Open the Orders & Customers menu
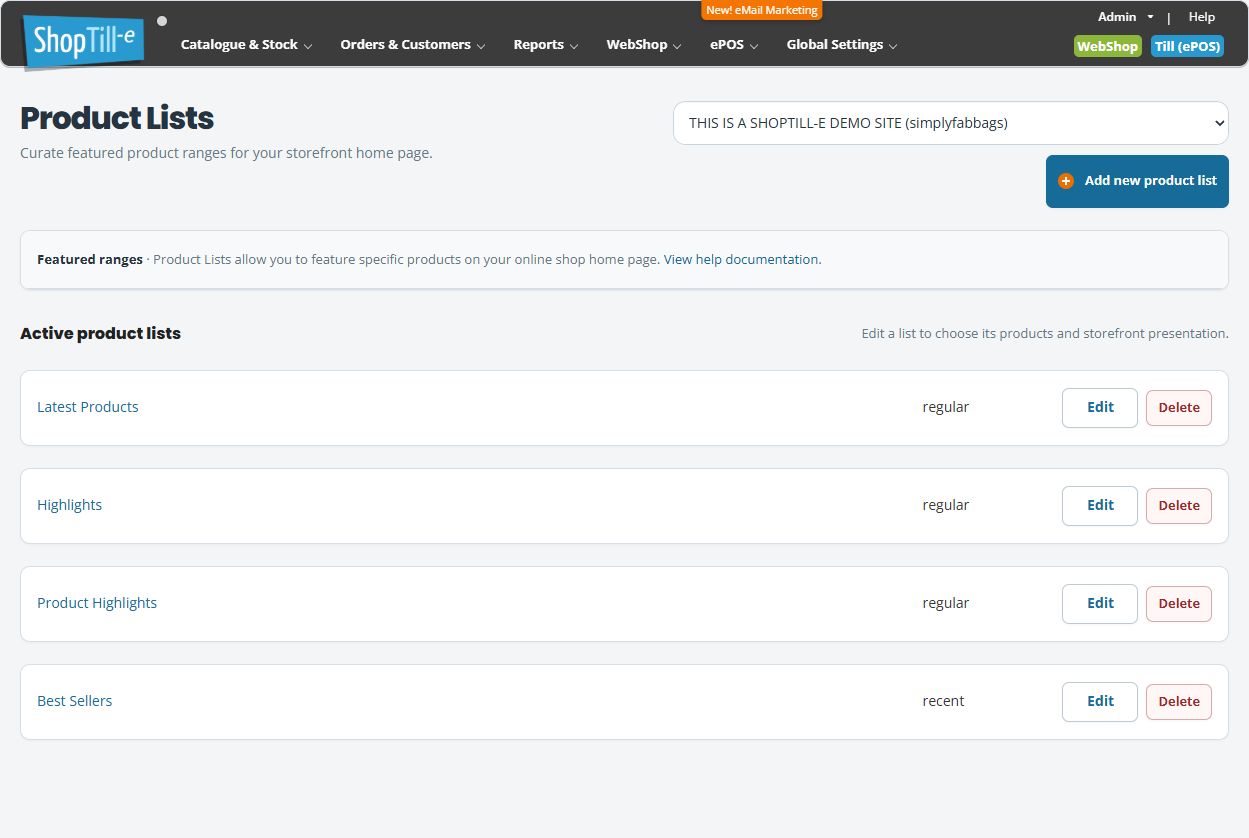1249x838 pixels. [x=412, y=45]
